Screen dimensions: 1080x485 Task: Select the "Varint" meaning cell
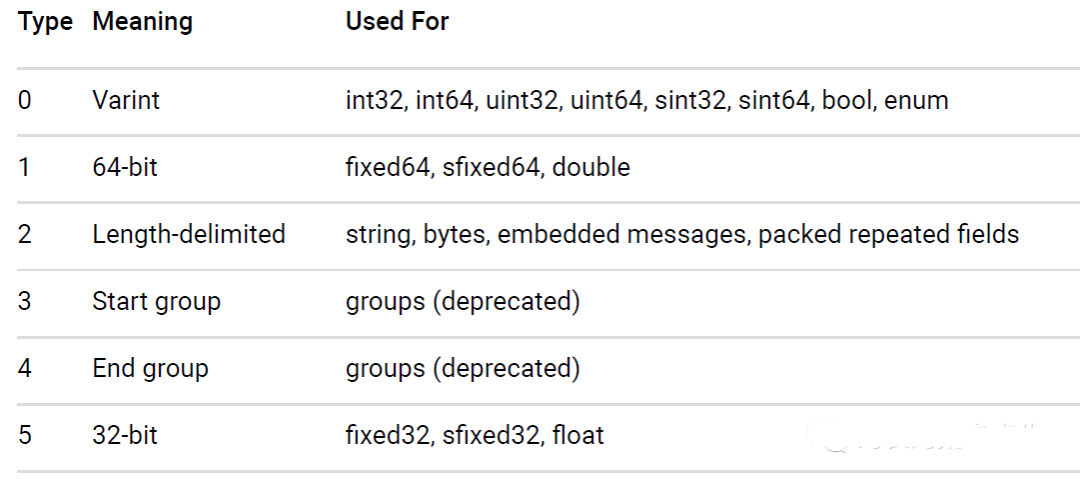(x=126, y=101)
